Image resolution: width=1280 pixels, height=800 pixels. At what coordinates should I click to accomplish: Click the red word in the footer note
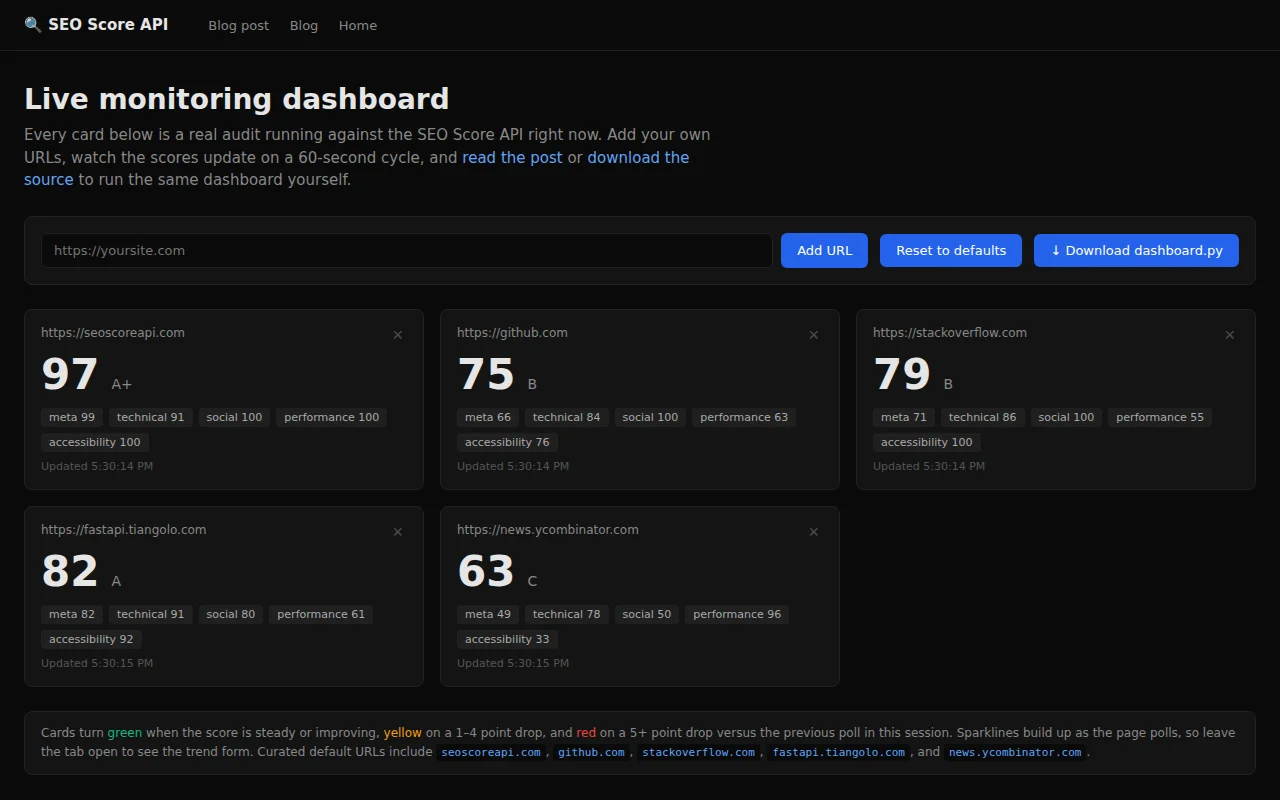coord(586,732)
